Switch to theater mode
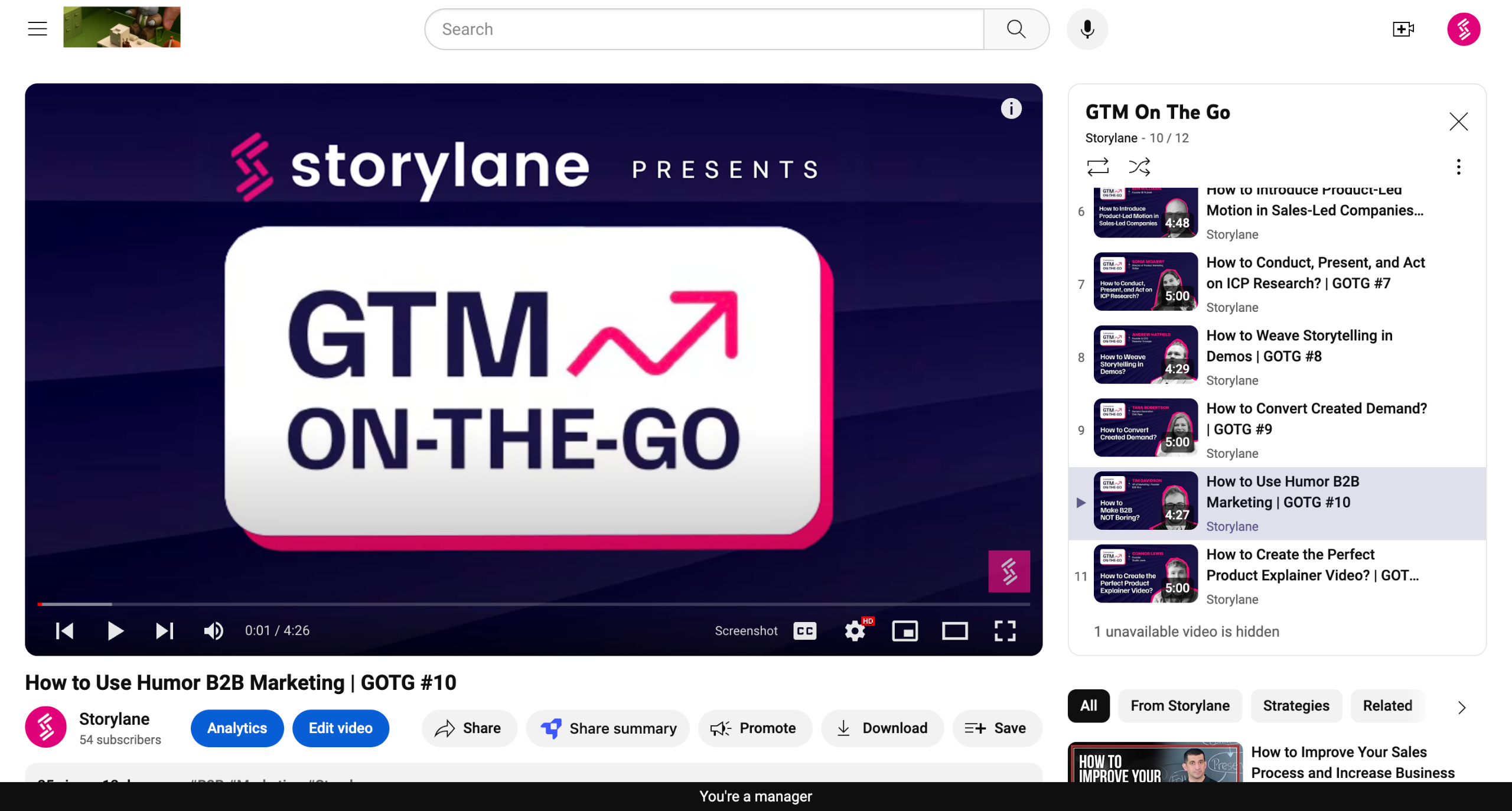Screen dimensions: 1512x811 point(954,631)
